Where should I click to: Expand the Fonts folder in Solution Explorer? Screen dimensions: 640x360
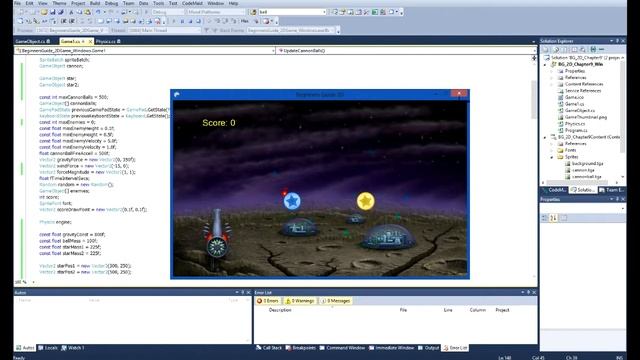[x=551, y=150]
